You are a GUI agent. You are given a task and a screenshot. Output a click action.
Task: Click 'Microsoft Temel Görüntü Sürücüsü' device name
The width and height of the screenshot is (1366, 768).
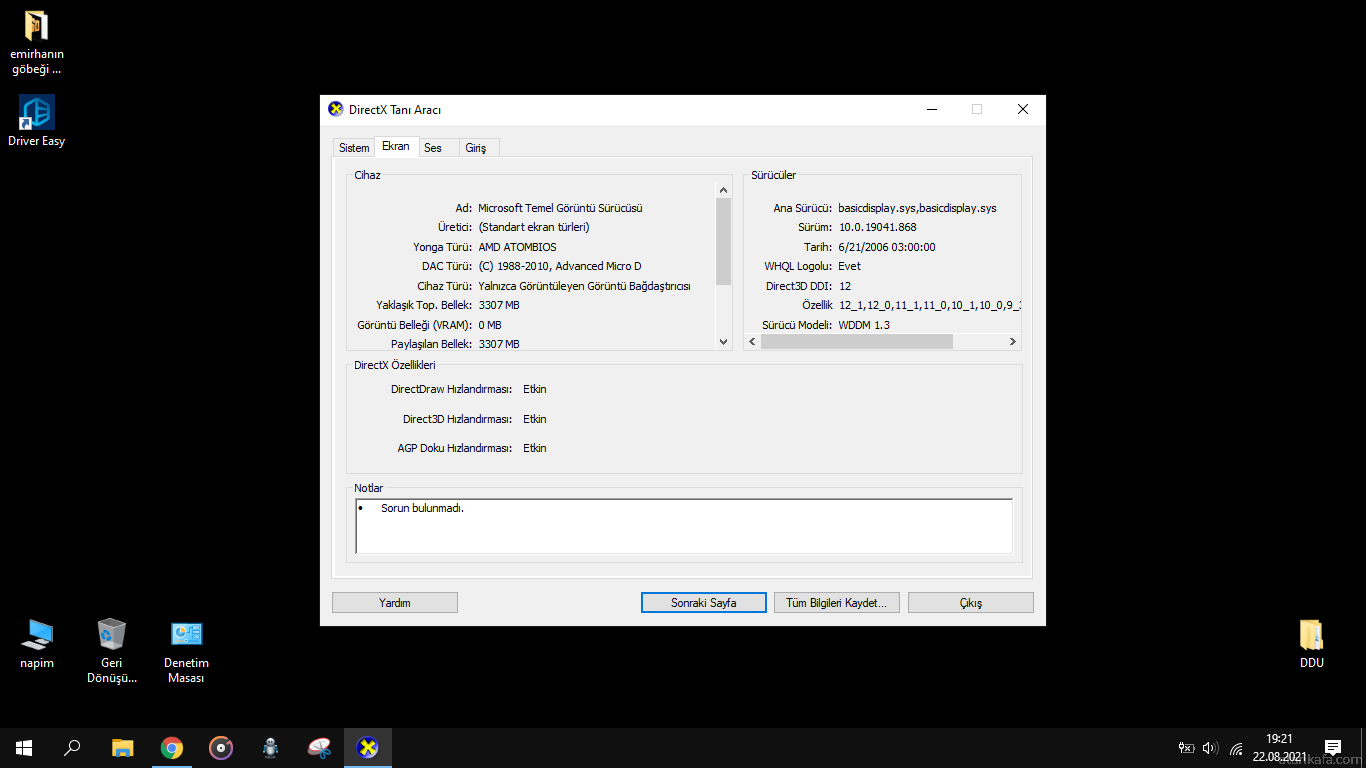560,208
